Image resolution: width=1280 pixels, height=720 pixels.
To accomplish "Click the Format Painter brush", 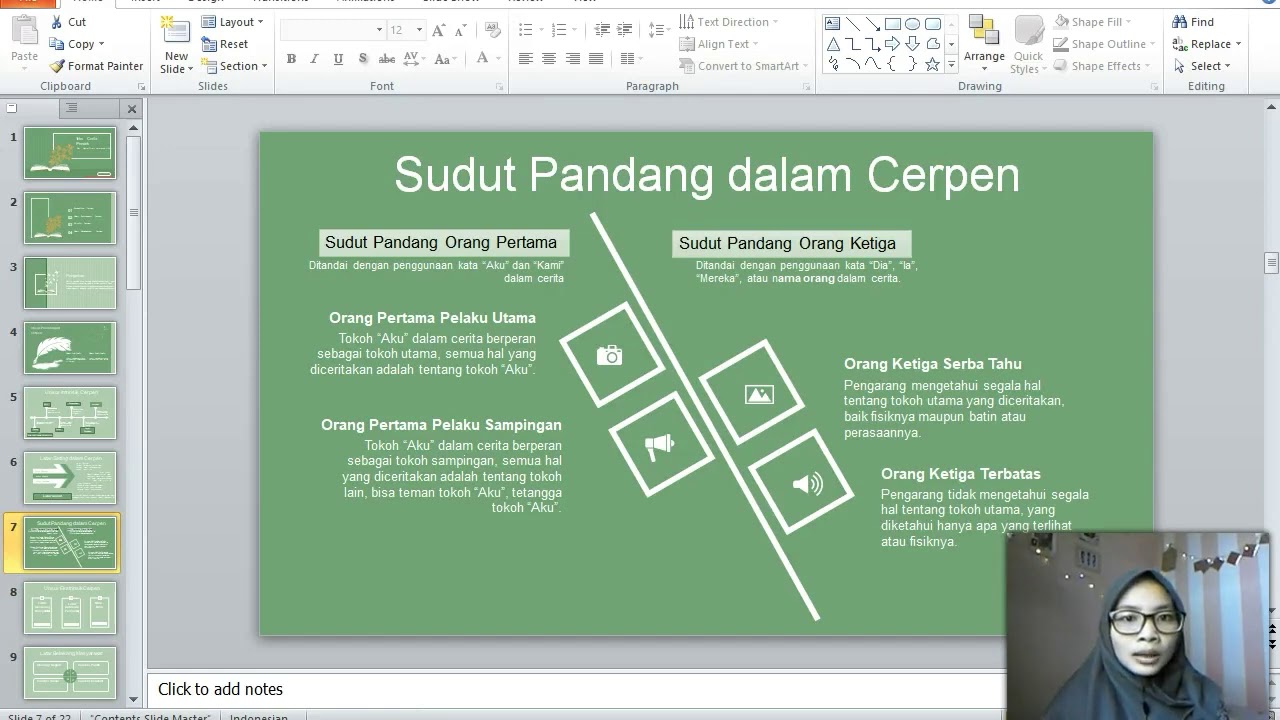I will (x=57, y=66).
